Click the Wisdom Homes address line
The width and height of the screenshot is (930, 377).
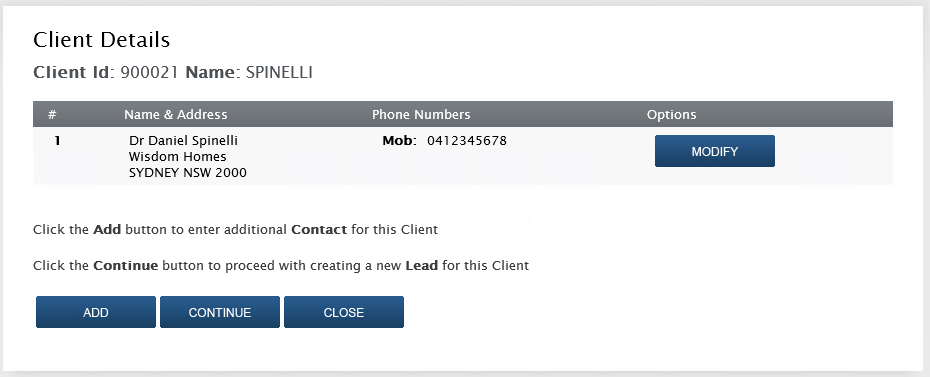coord(177,157)
